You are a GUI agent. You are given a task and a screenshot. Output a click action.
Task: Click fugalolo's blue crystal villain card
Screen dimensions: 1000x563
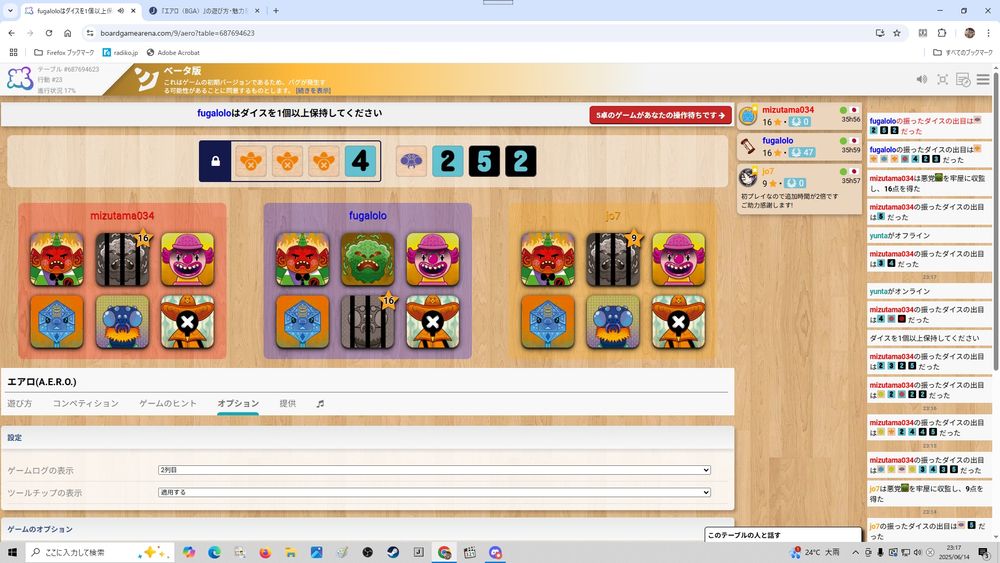(x=302, y=322)
